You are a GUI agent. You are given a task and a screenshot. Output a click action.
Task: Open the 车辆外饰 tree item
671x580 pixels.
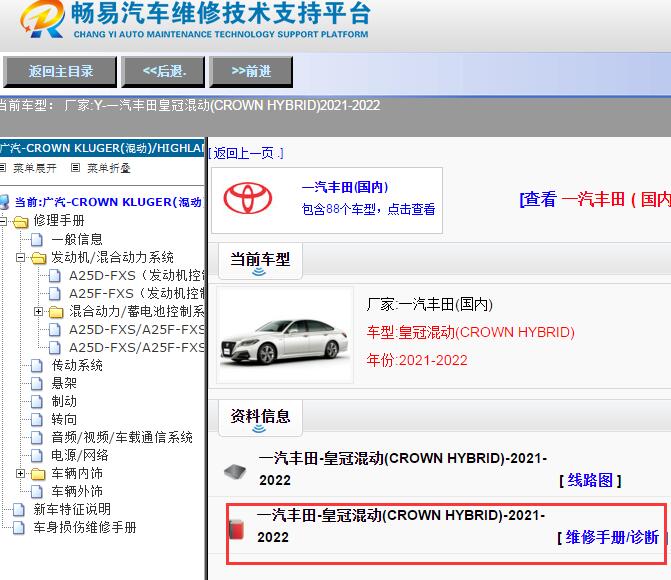coord(77,491)
